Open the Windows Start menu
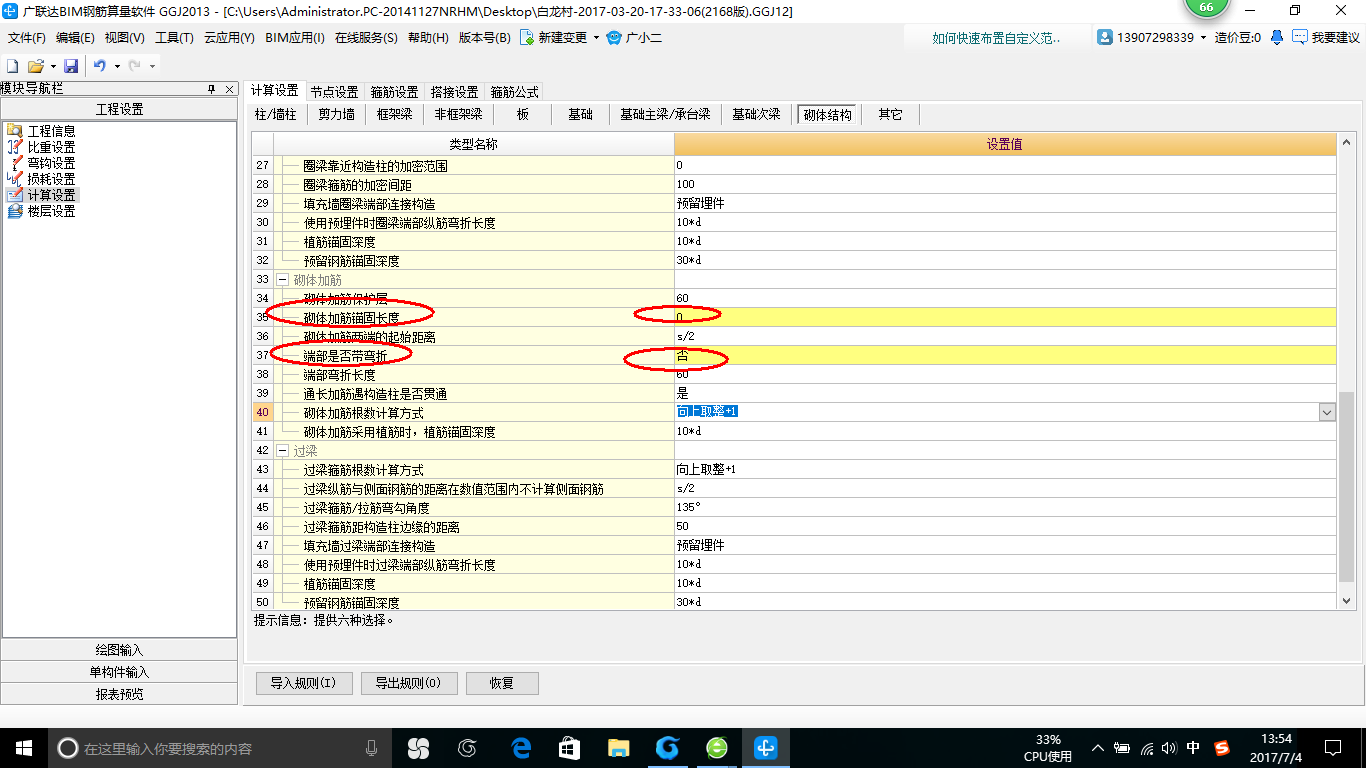Screen dimensions: 1366x768 click(x=22, y=747)
